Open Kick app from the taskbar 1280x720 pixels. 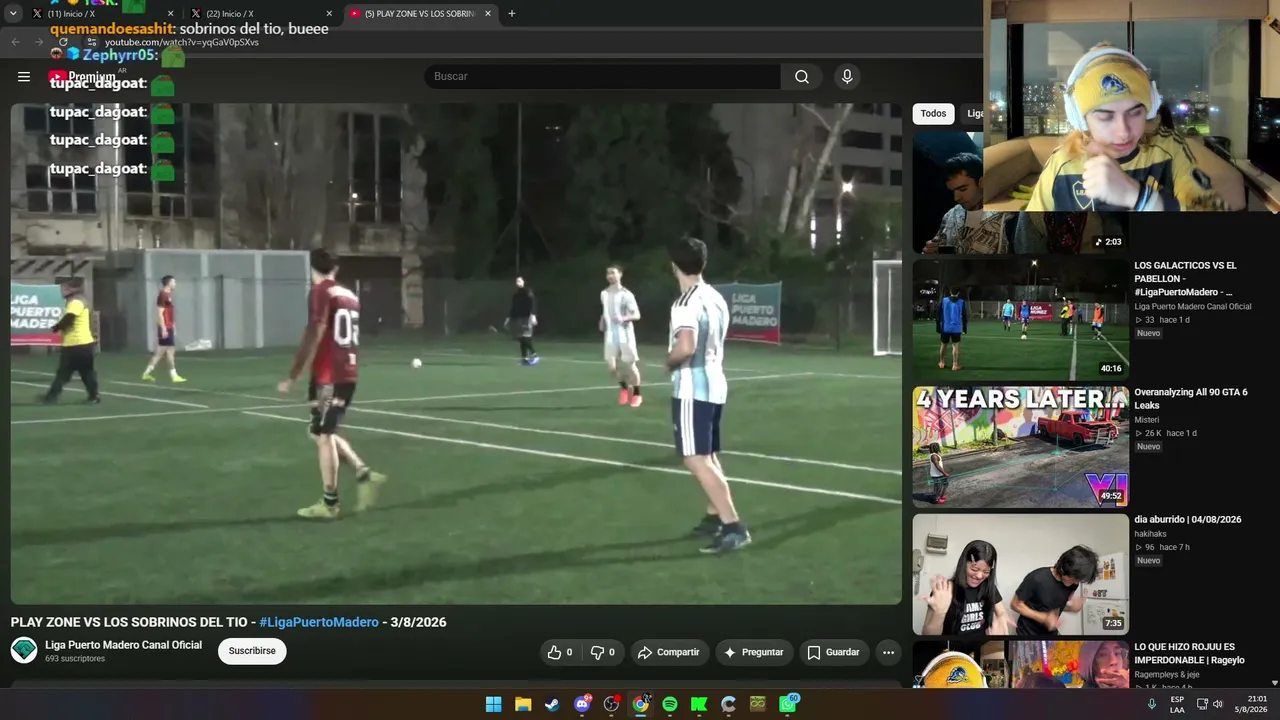pos(699,704)
